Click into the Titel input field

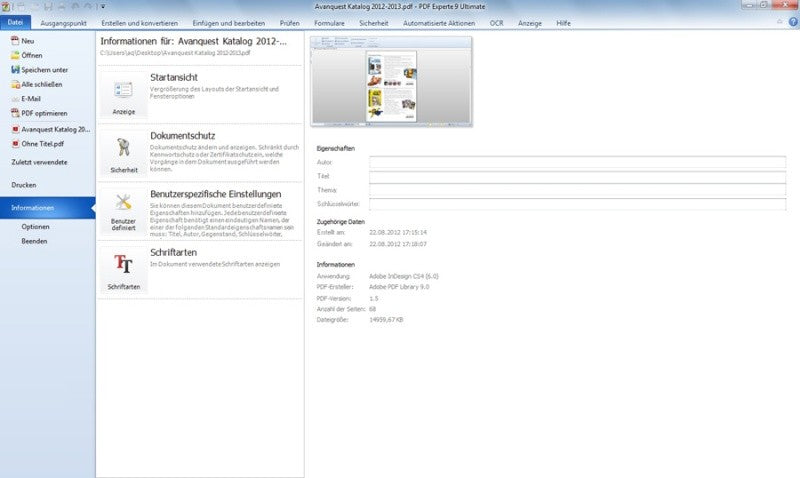pos(578,177)
